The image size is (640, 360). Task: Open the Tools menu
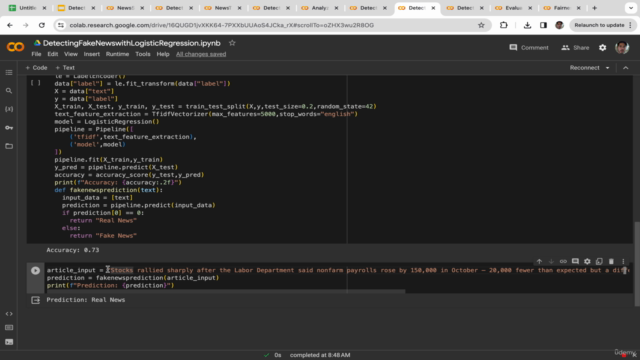(x=143, y=54)
